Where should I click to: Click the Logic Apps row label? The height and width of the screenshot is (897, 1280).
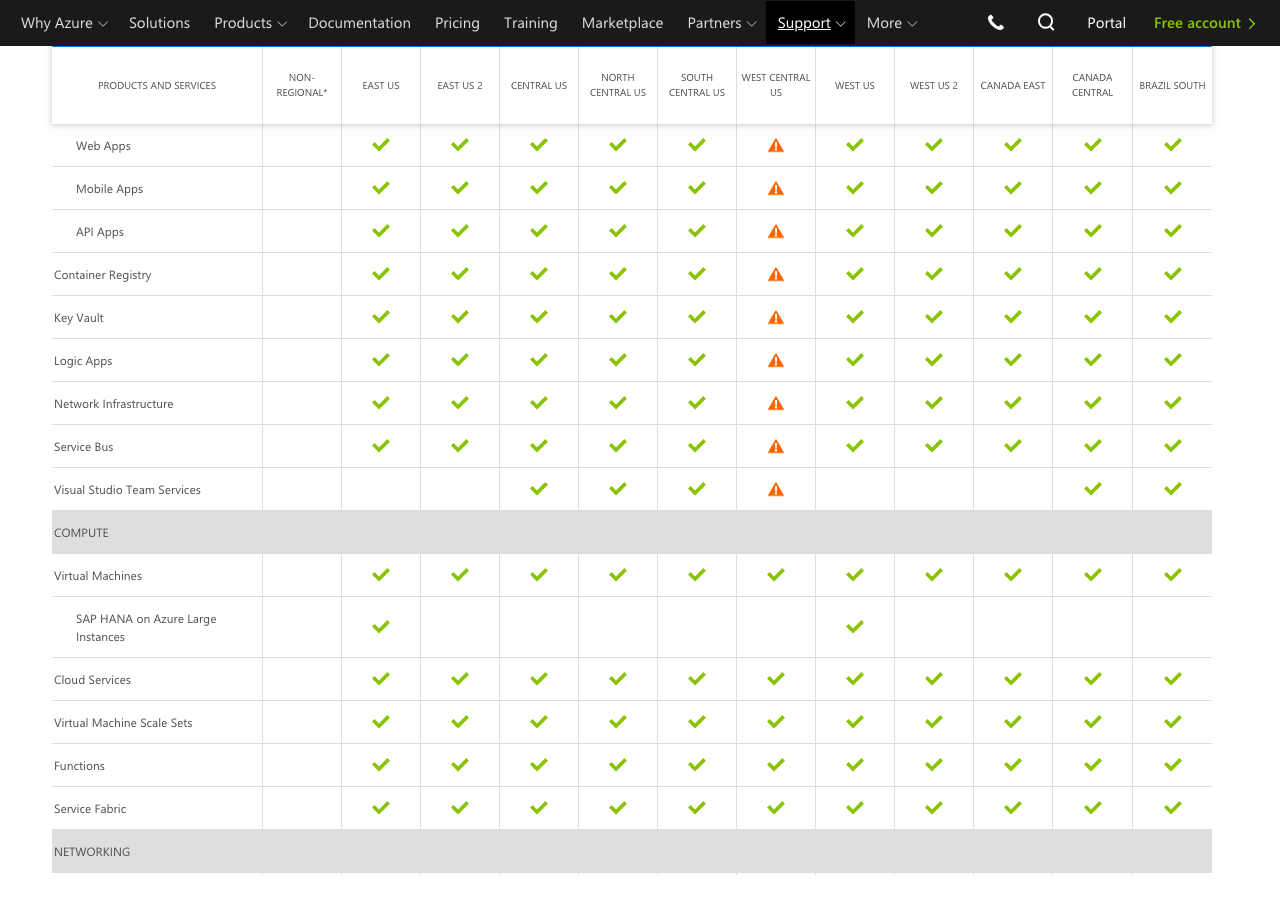tap(83, 361)
